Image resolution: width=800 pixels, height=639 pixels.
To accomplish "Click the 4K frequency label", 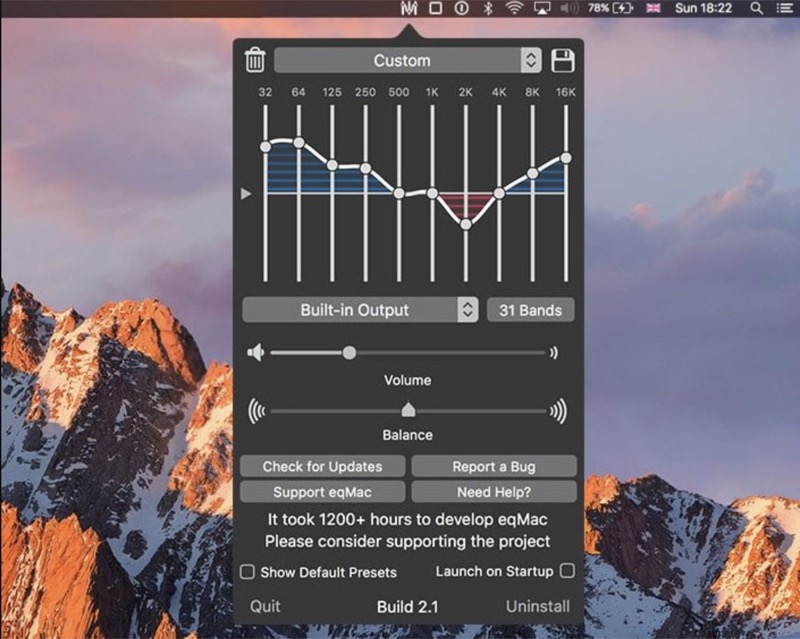I will 499,92.
